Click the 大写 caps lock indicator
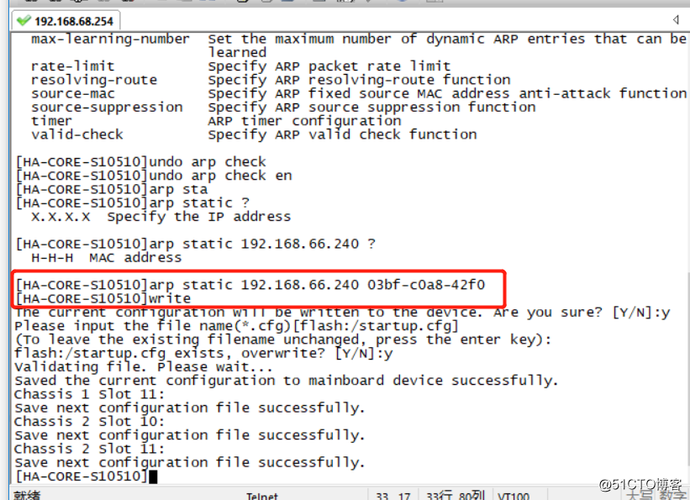The image size is (690, 500). click(x=640, y=496)
